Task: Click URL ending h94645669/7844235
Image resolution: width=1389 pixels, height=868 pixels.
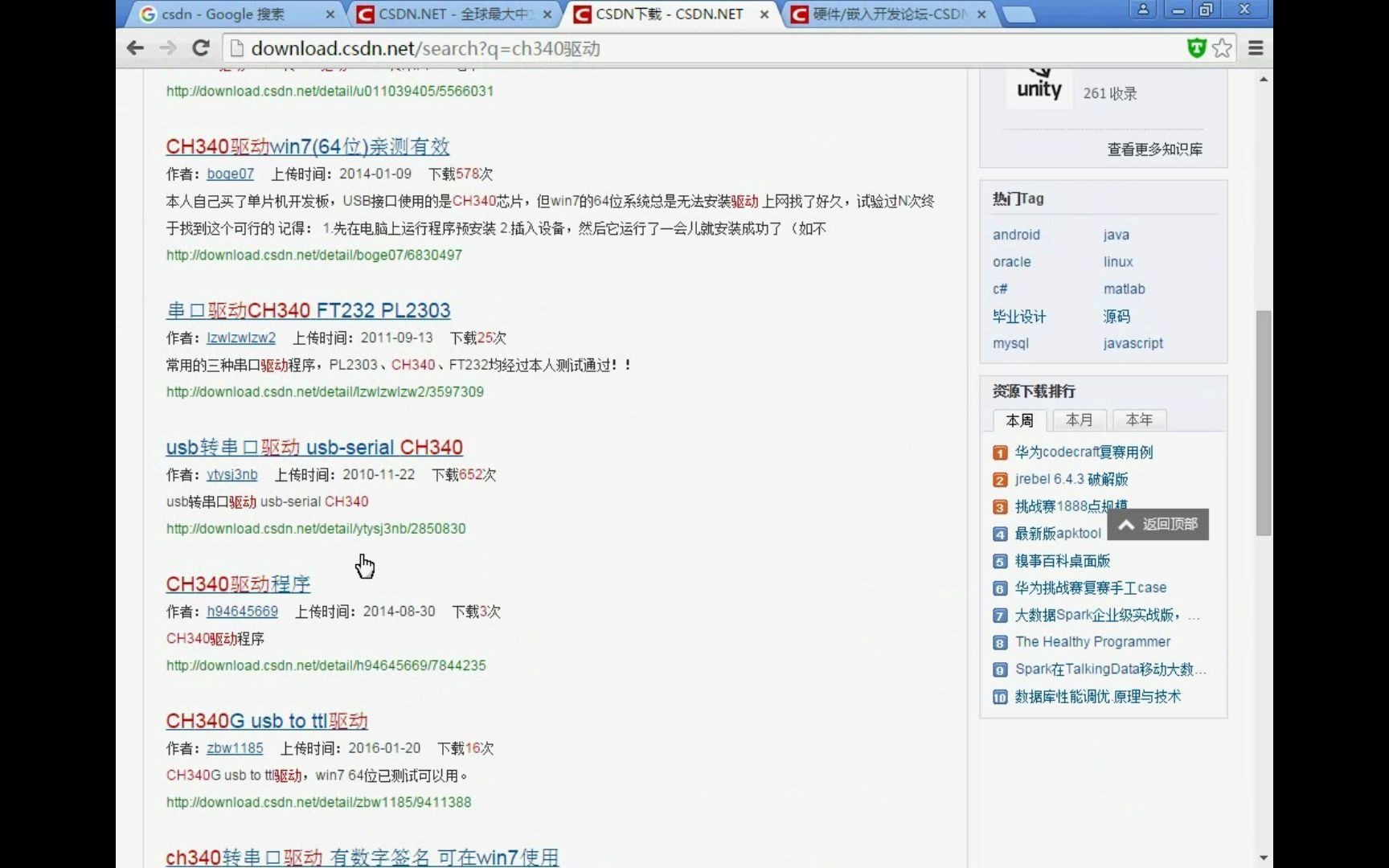Action: (326, 665)
